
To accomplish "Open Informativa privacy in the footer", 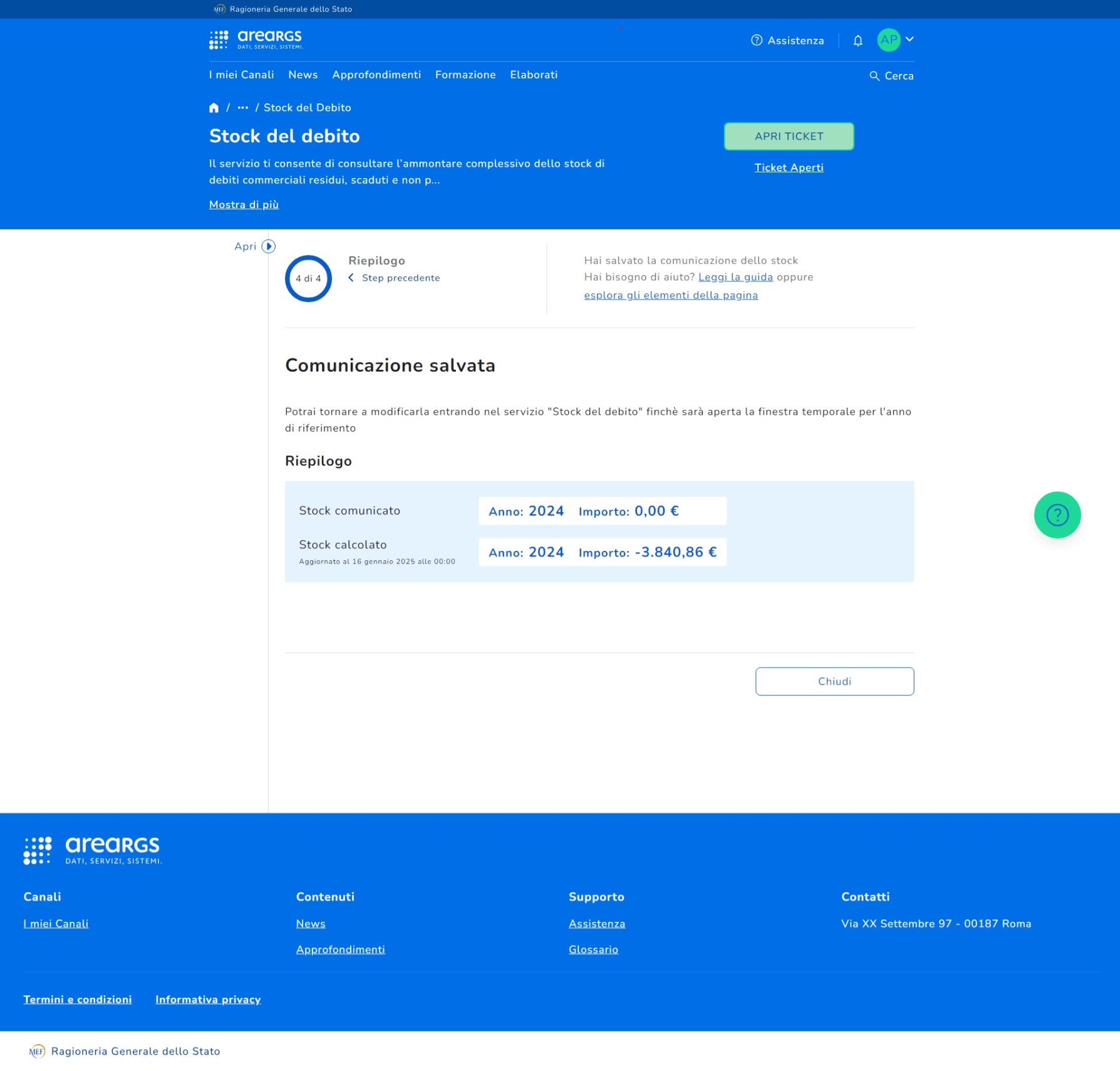I will click(x=208, y=1000).
